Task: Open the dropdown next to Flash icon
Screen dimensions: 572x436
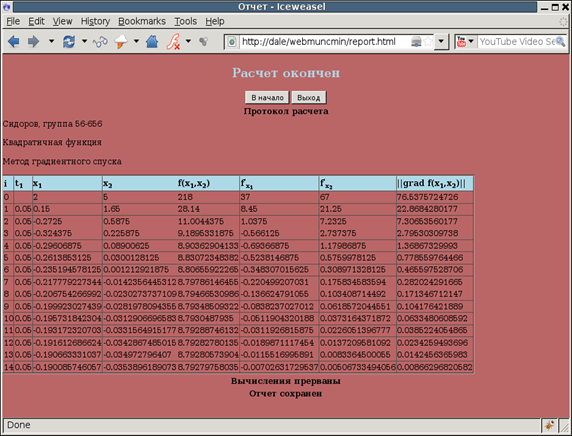Action: [x=188, y=41]
